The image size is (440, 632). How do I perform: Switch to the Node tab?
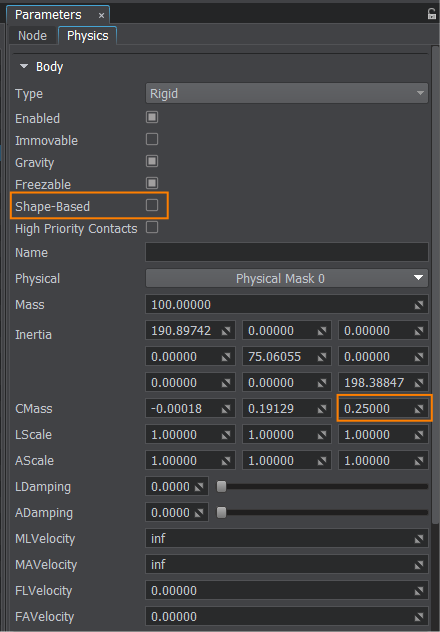pos(32,36)
